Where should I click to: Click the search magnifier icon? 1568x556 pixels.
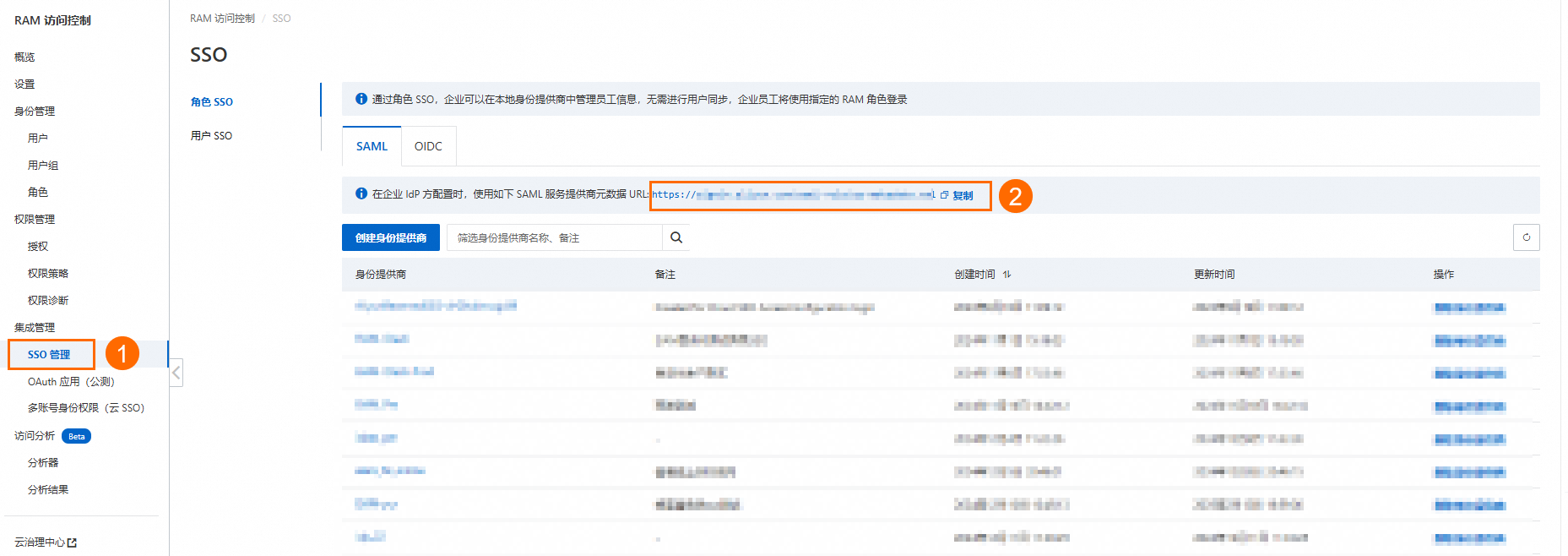pos(676,237)
